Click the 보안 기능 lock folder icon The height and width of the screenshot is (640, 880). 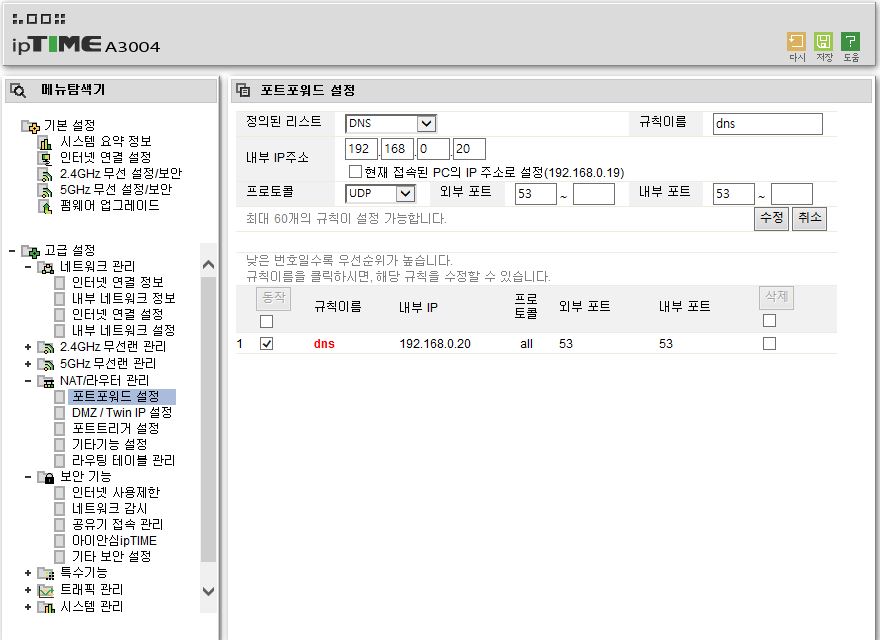pos(45,477)
